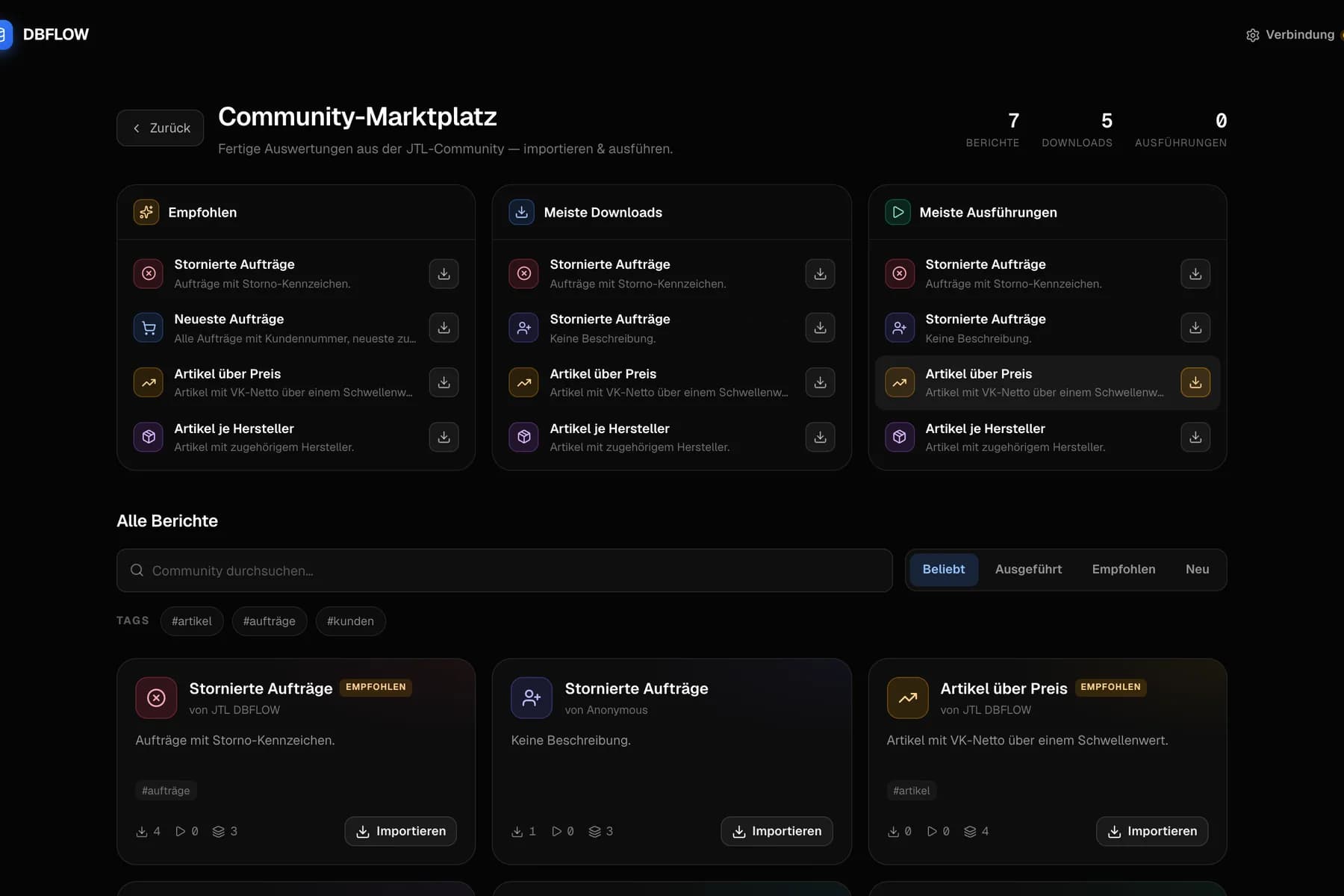This screenshot has height=896, width=1344.
Task: Download Artikel über Preis in Empfohlen panel
Action: [444, 382]
